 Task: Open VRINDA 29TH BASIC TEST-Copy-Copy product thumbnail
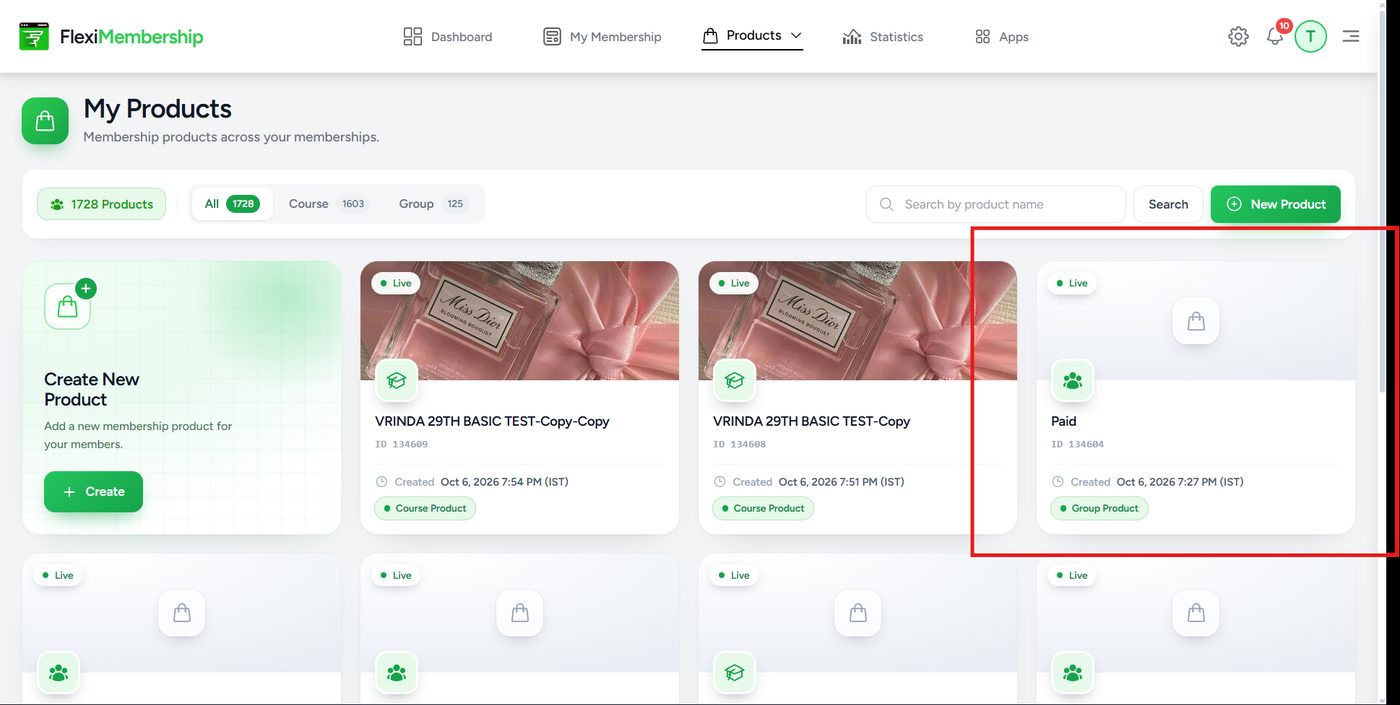coord(520,320)
